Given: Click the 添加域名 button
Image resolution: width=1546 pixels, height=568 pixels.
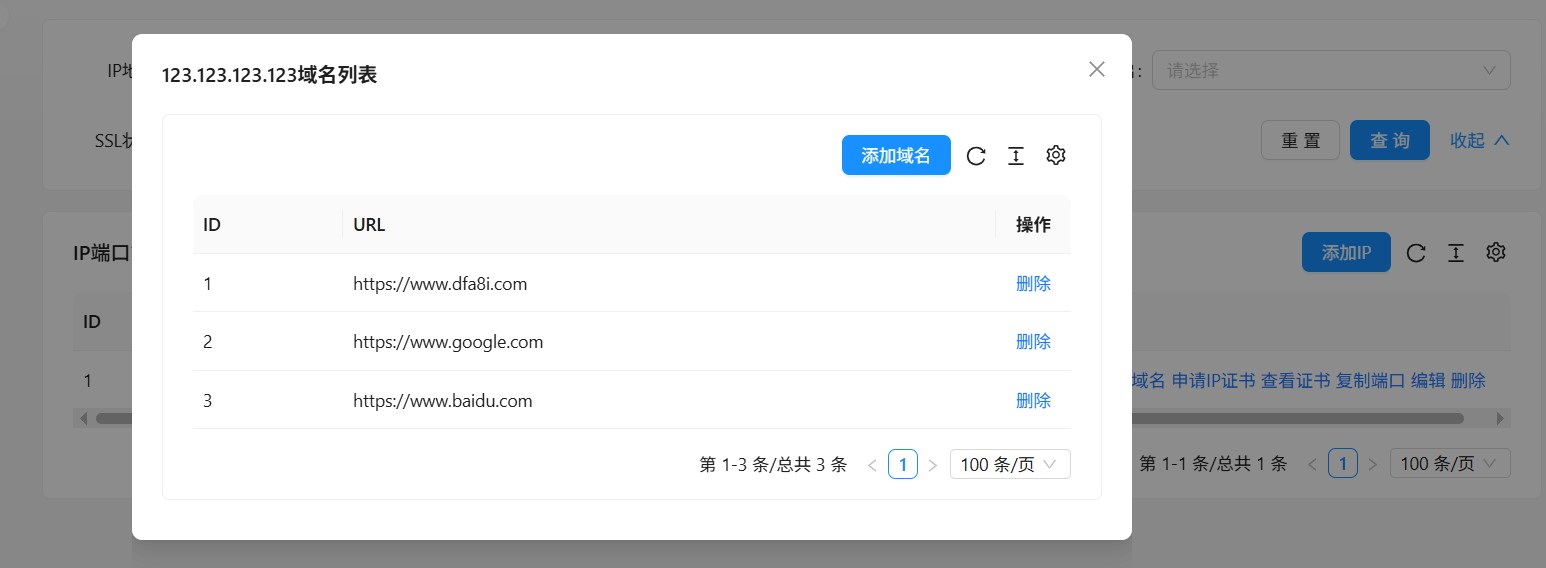Looking at the screenshot, I should [896, 155].
